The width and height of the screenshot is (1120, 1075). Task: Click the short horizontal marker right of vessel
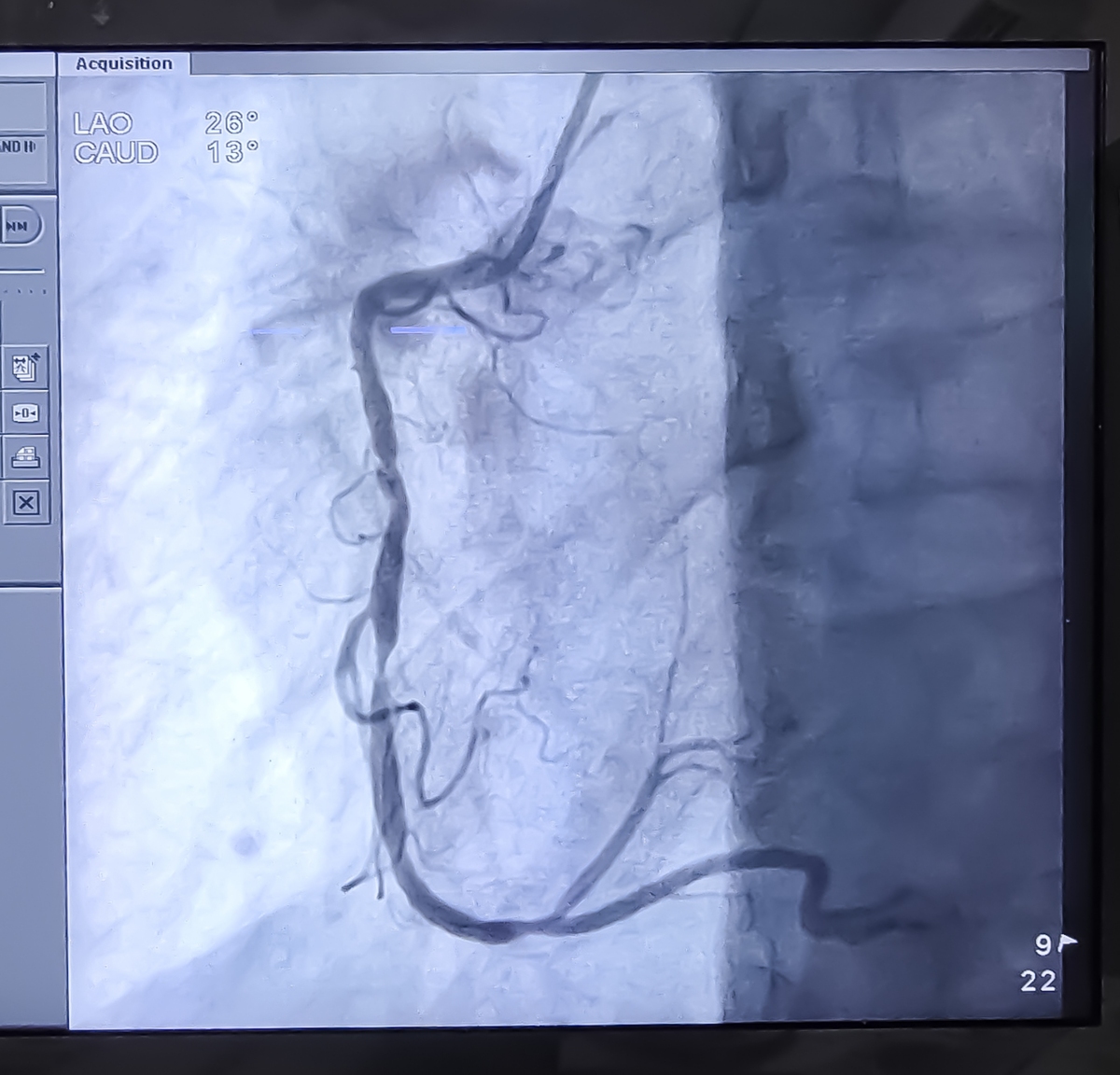point(427,329)
